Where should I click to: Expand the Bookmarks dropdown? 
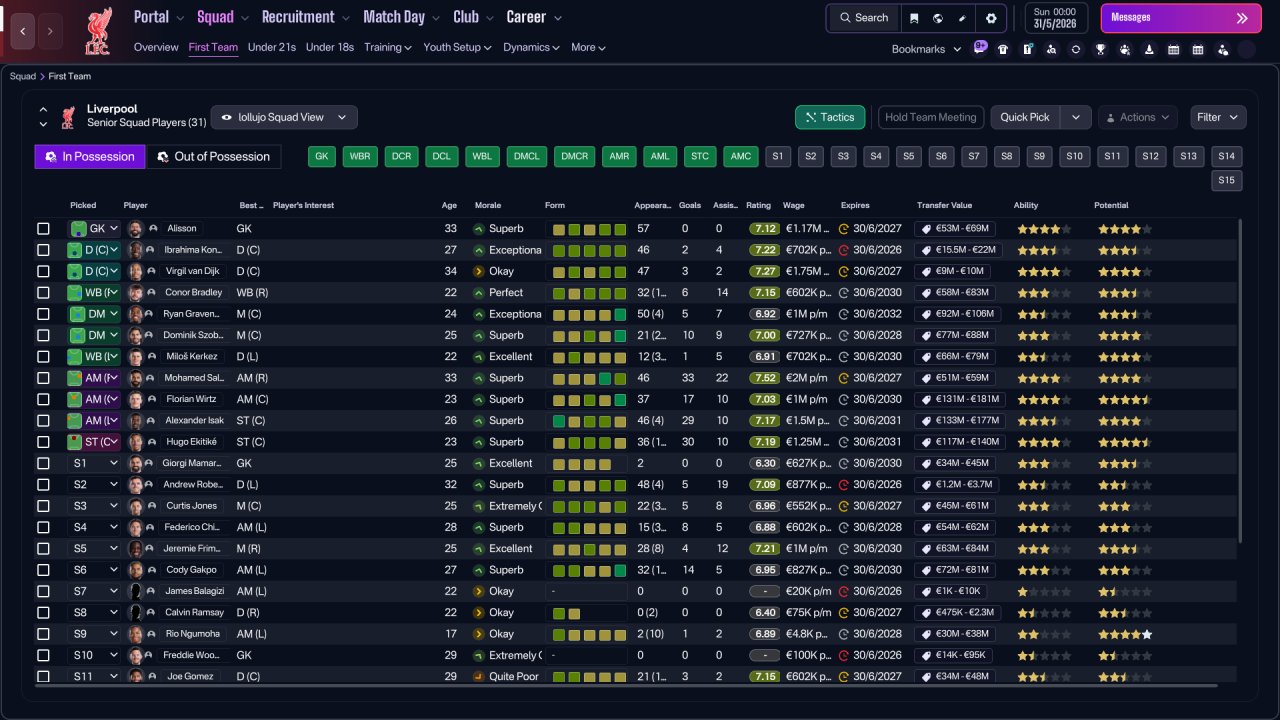click(x=926, y=49)
